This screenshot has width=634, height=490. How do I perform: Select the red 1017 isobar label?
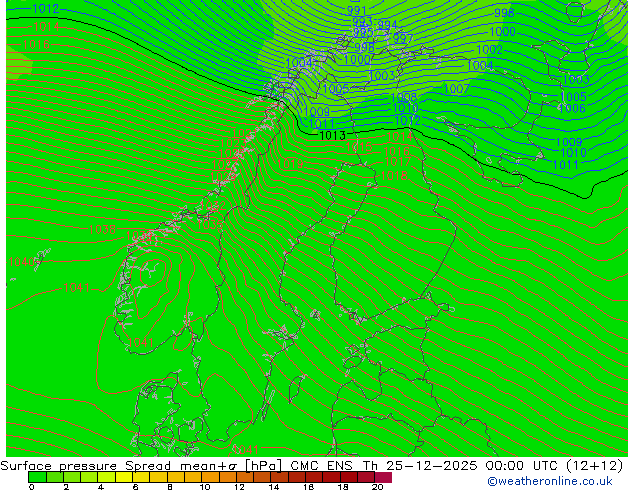click(397, 162)
